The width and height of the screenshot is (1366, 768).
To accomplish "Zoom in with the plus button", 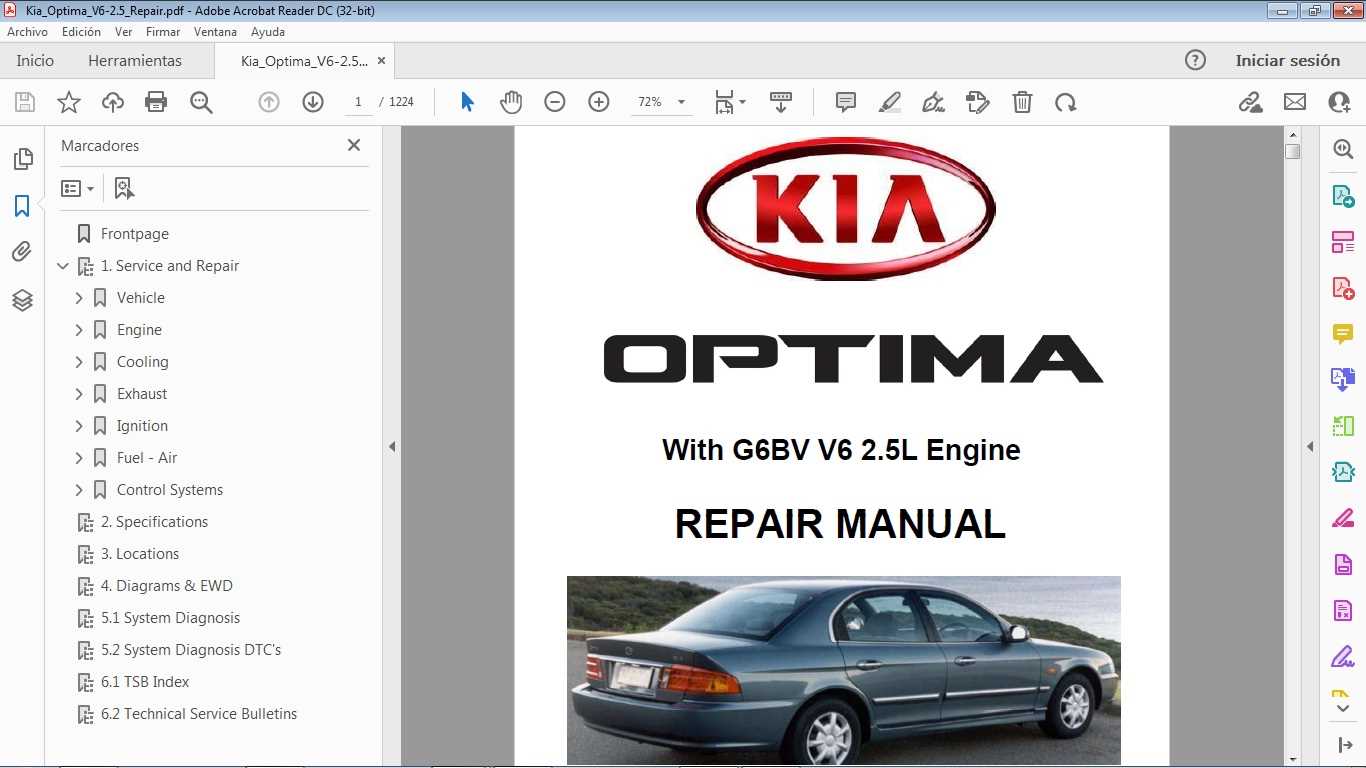I will (x=599, y=102).
